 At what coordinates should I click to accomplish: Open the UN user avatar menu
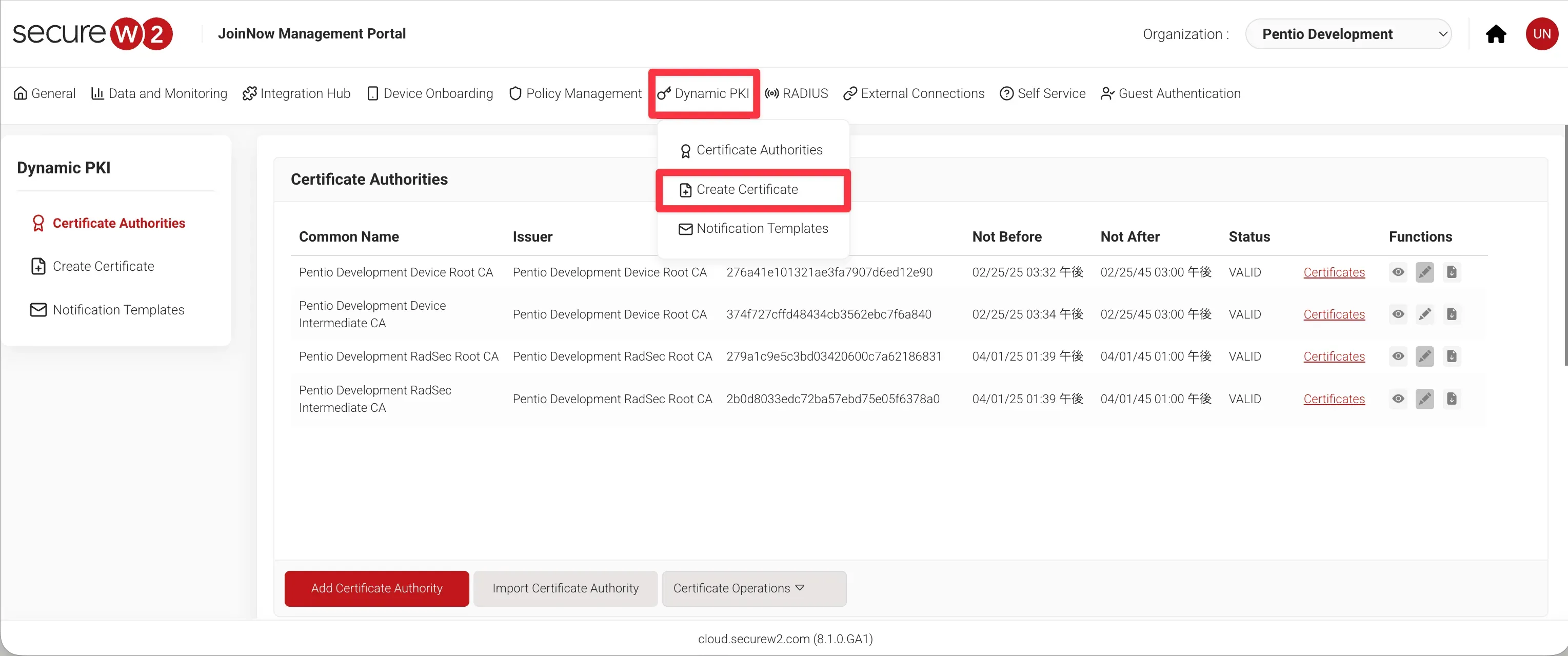[1541, 34]
